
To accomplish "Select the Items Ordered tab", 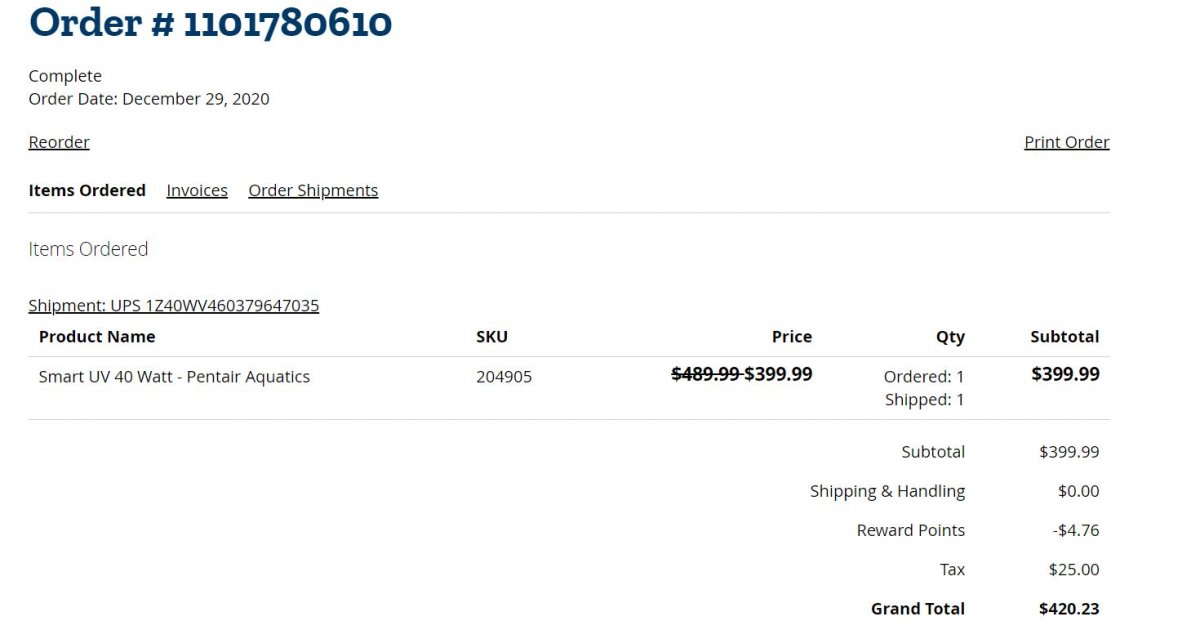I will tap(87, 190).
